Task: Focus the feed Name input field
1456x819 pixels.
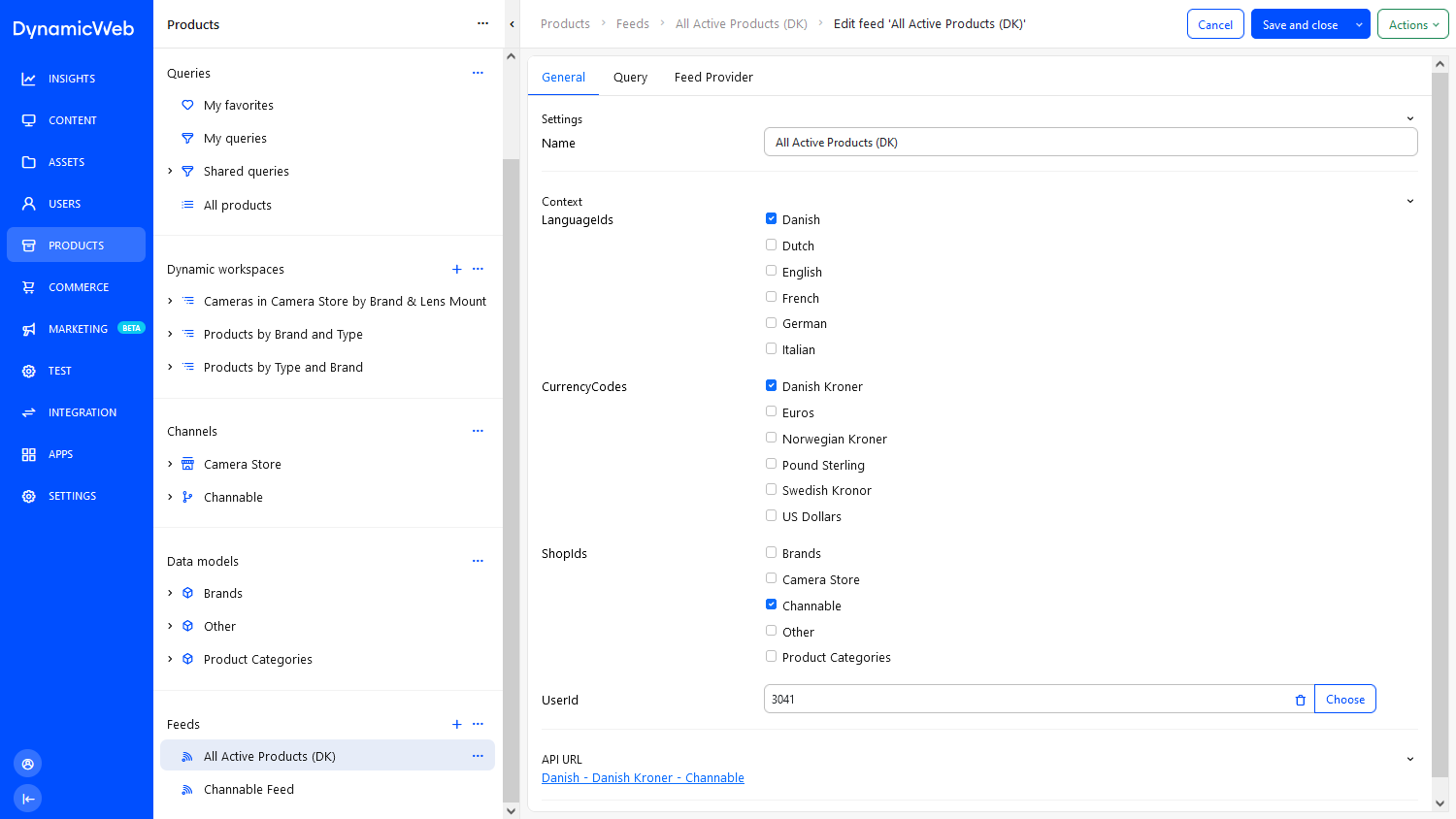Action: (x=1090, y=142)
